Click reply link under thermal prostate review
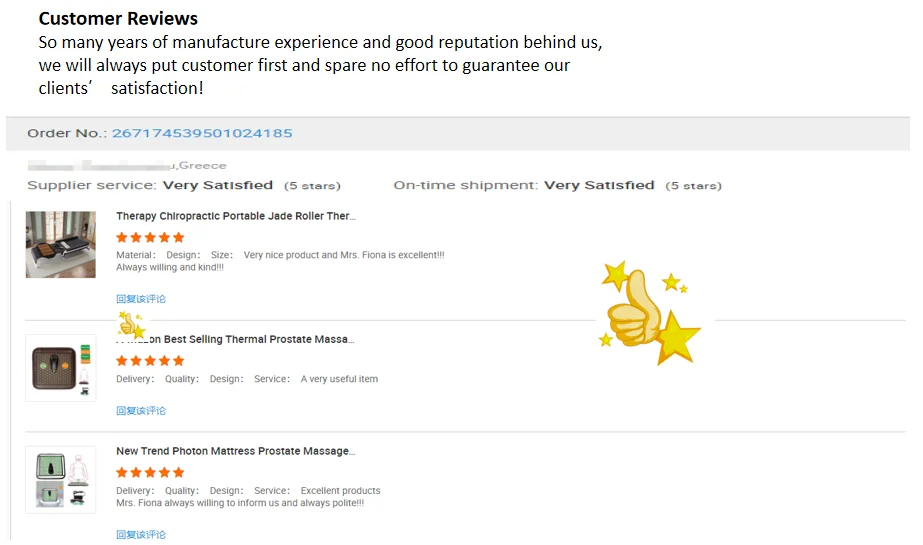 (x=141, y=411)
